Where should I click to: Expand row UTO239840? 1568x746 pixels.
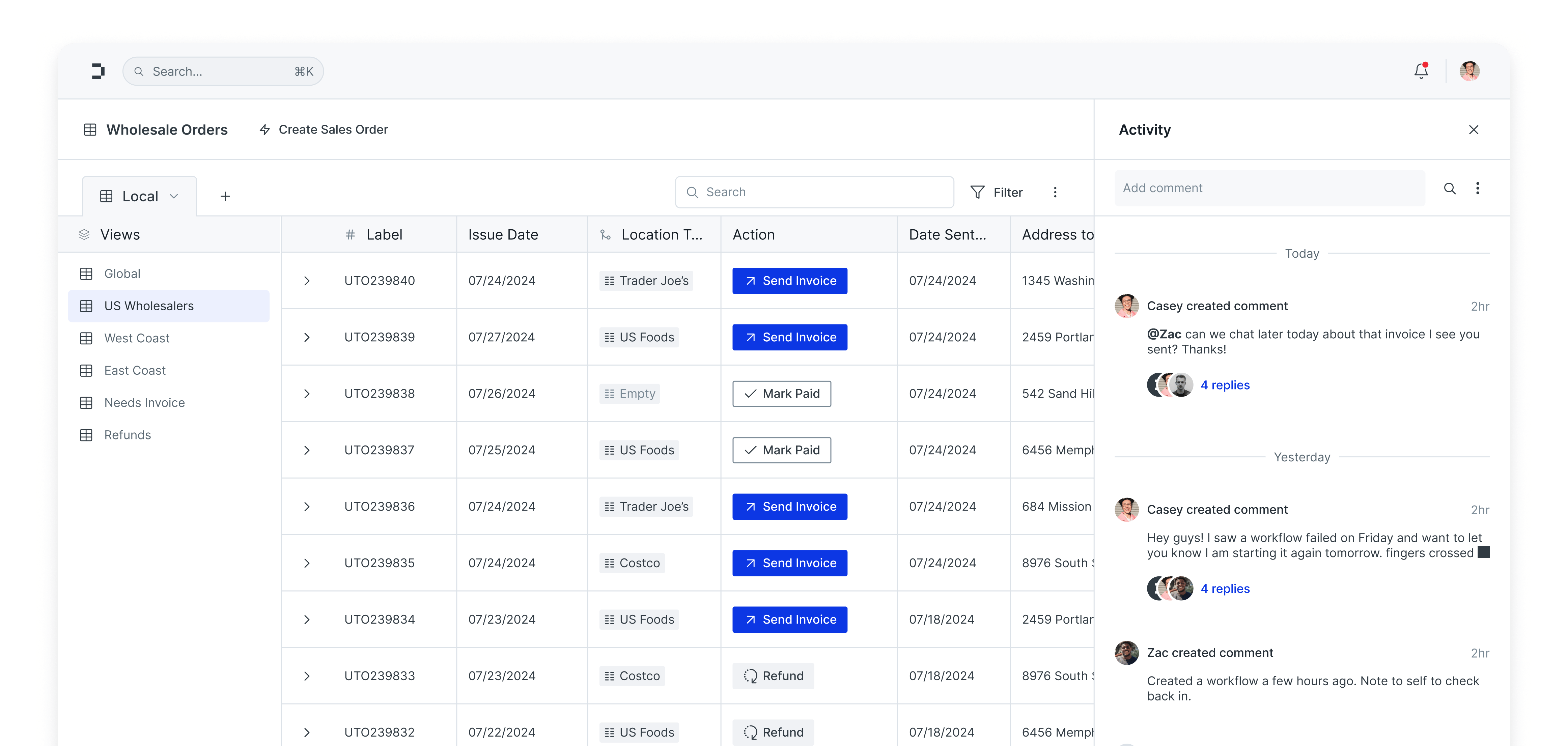307,281
